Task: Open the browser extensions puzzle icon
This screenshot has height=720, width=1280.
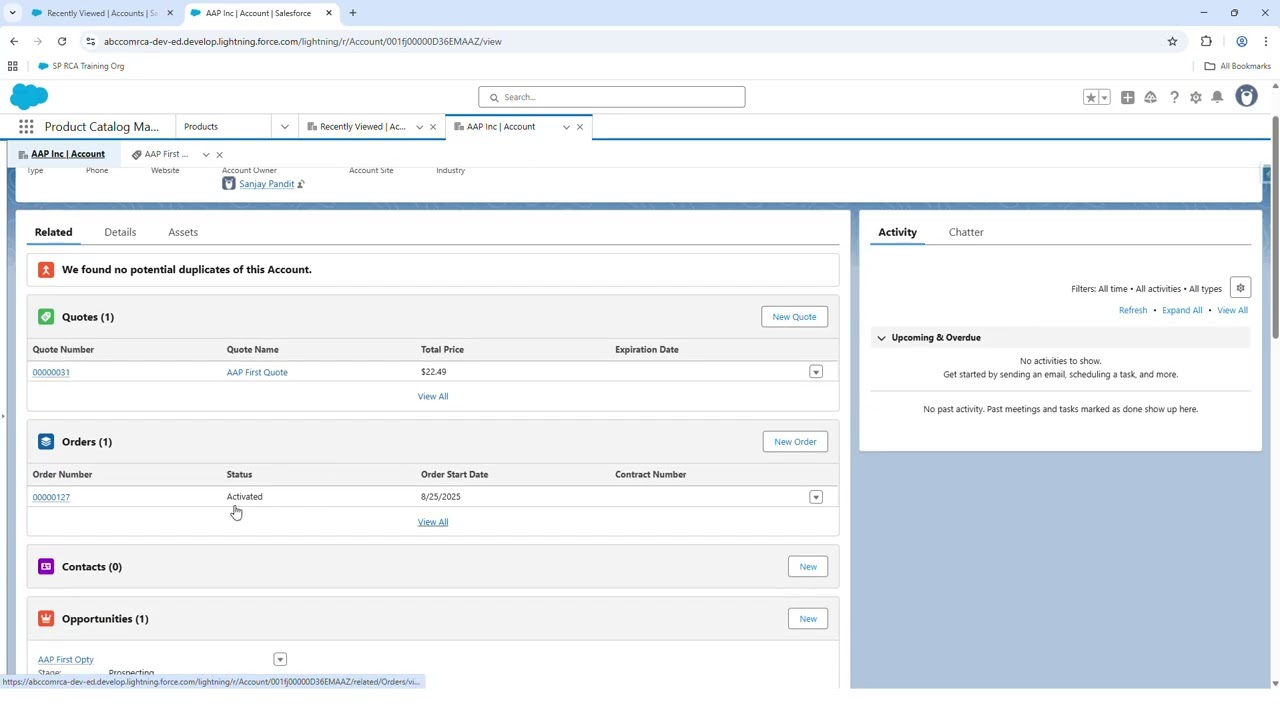Action: 1206,41
